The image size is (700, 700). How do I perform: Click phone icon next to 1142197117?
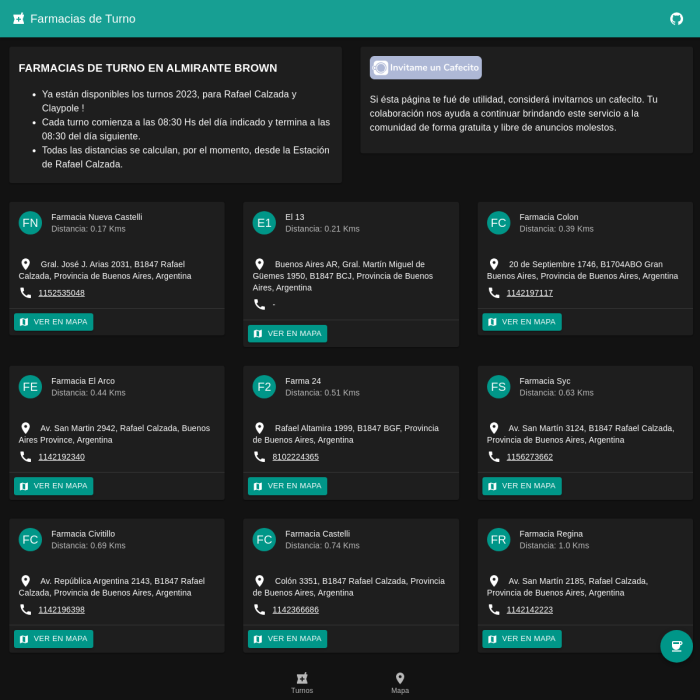[494, 292]
